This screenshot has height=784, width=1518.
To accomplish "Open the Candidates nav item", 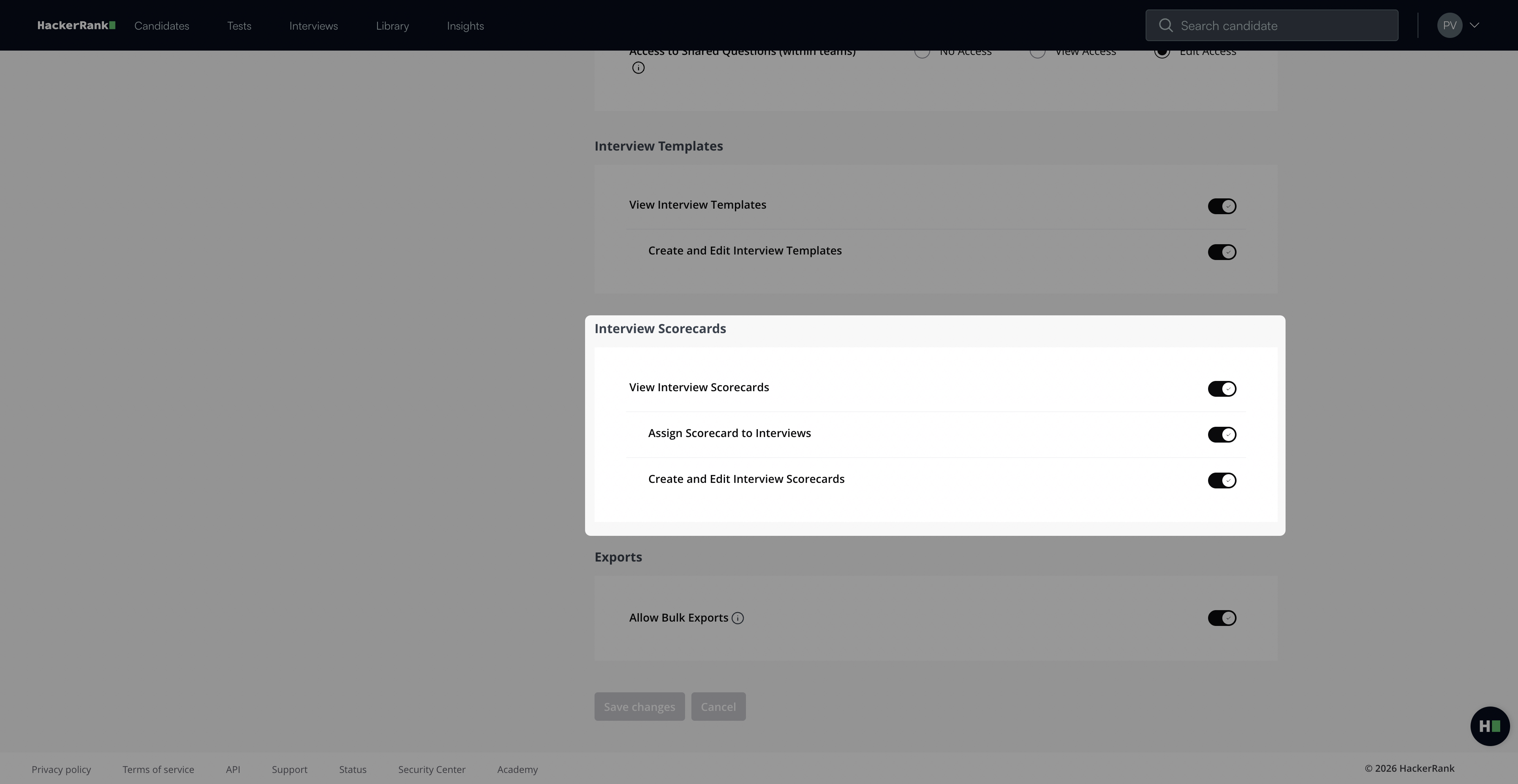I will point(161,26).
